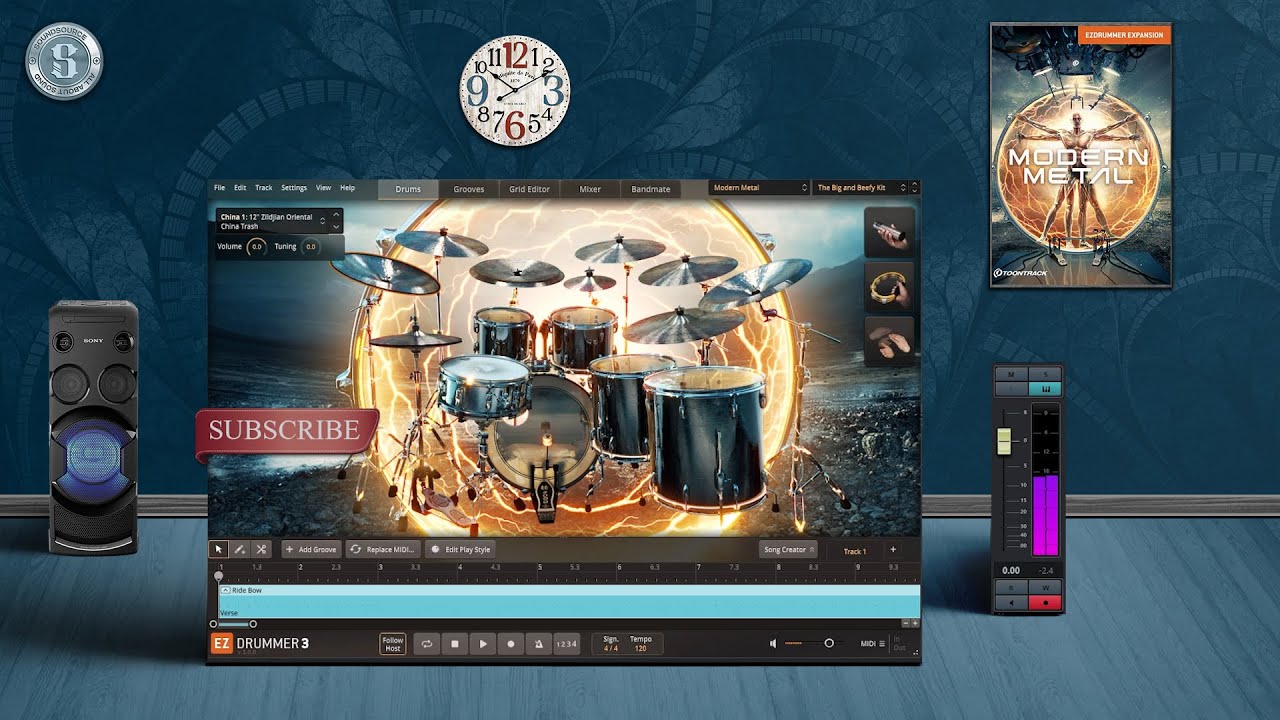
Task: Click the Add Groove button
Action: pos(311,549)
